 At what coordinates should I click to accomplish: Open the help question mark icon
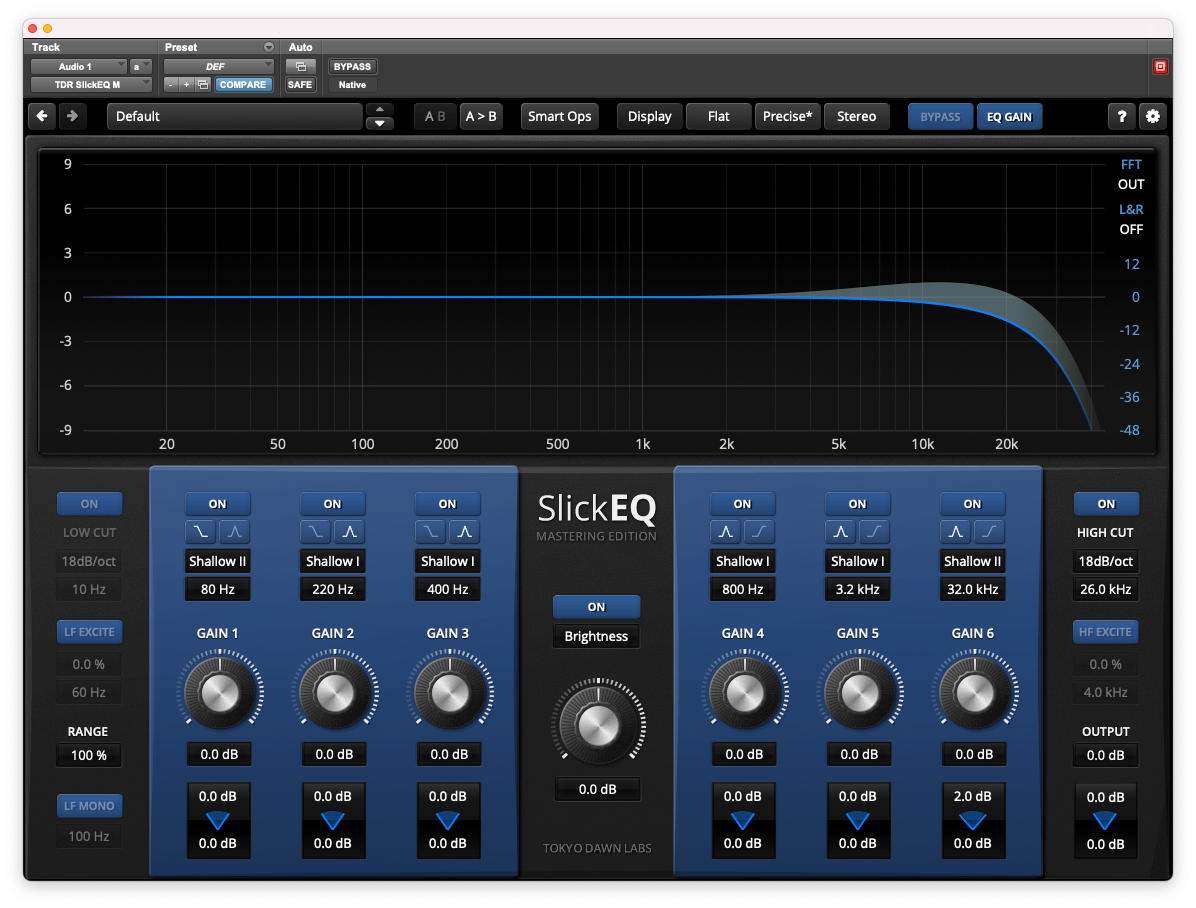point(1121,117)
